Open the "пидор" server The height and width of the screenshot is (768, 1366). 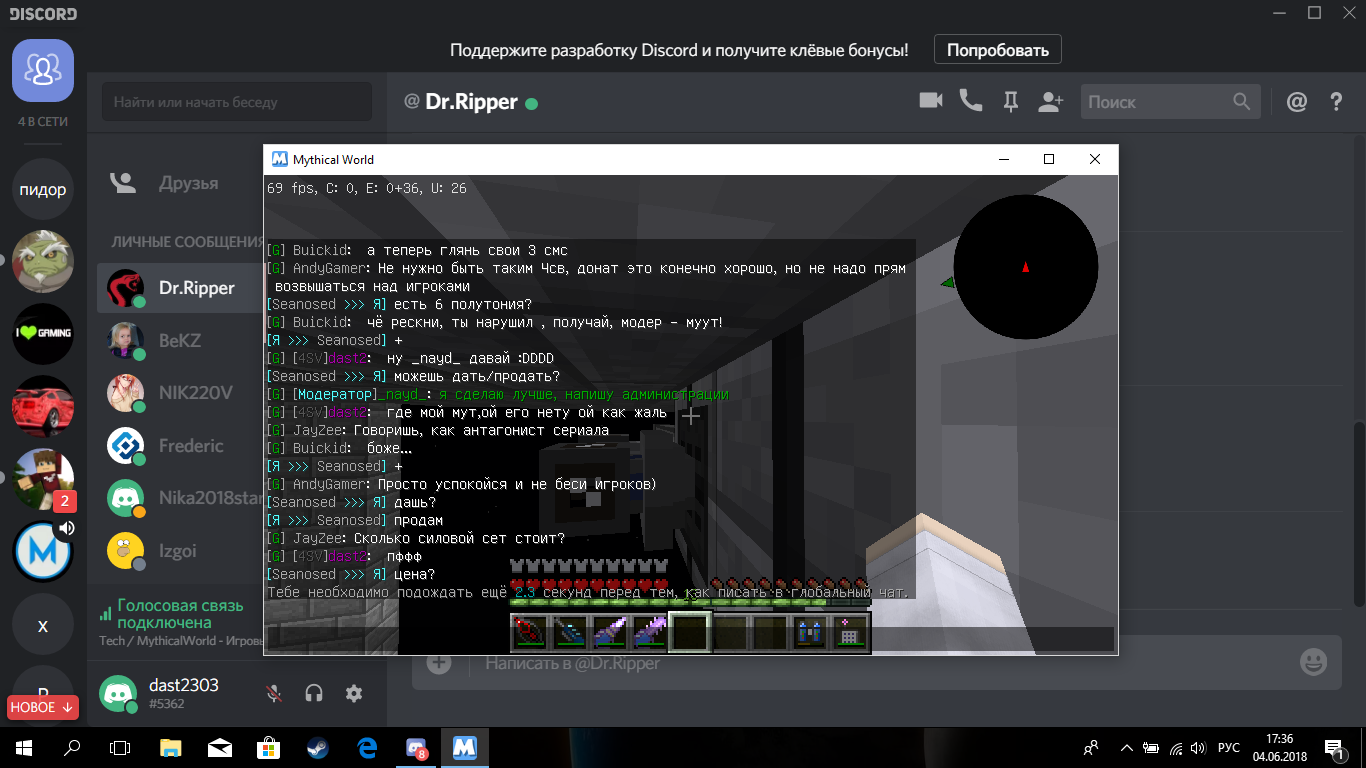tap(43, 189)
